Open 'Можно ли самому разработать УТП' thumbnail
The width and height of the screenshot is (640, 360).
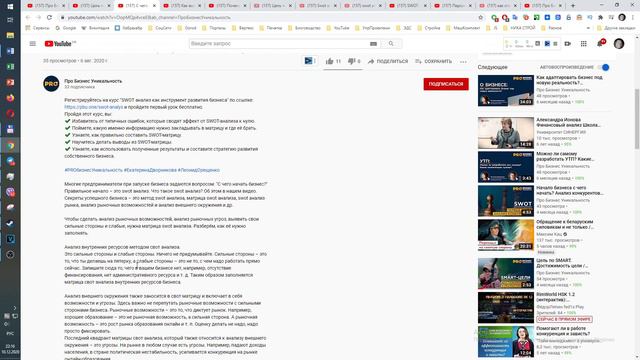point(506,167)
